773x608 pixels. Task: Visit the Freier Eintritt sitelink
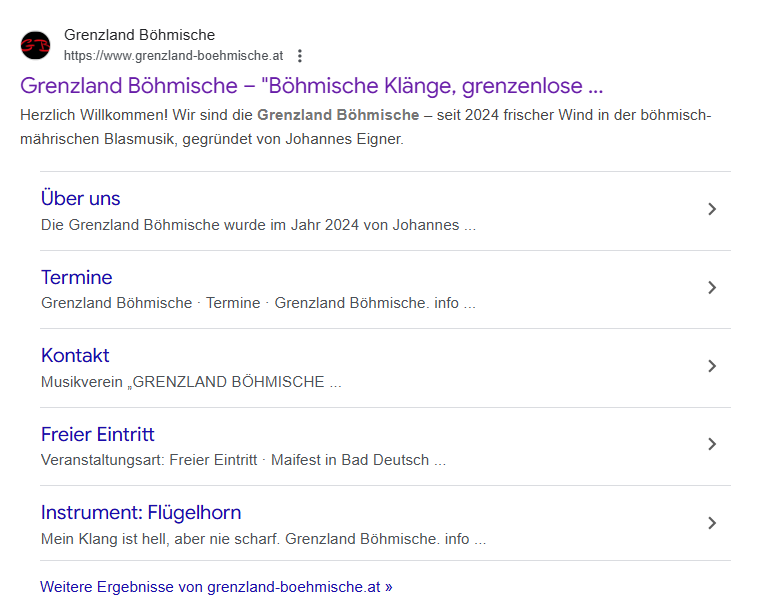coord(97,434)
